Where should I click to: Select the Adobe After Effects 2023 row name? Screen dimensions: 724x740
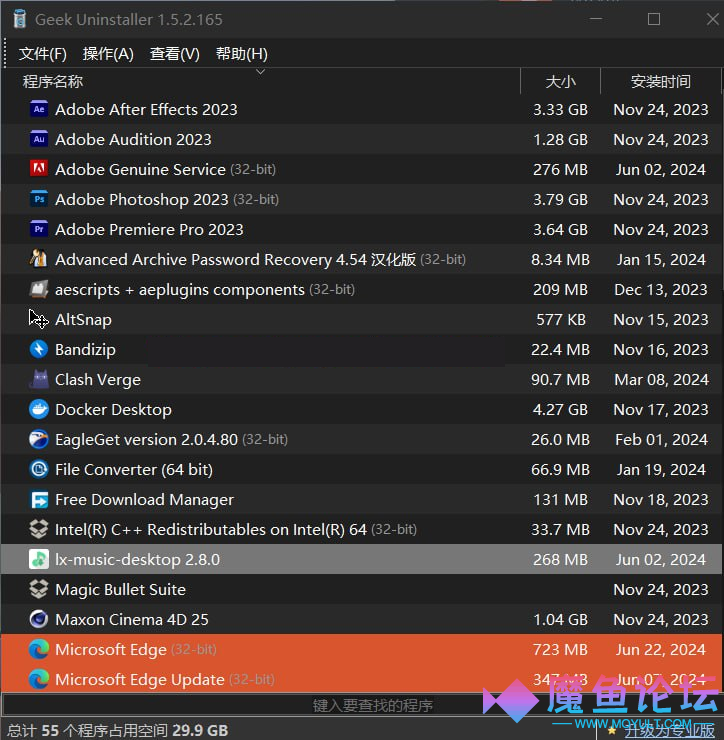point(146,109)
